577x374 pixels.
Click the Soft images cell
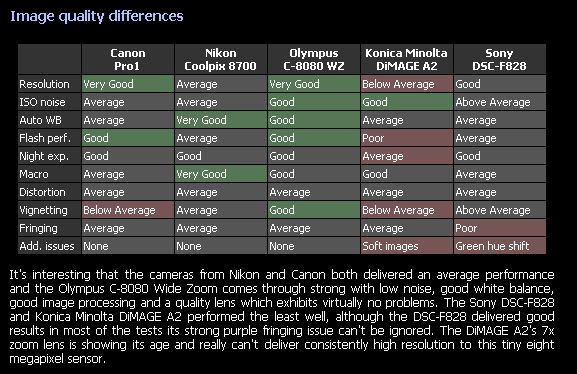(x=407, y=246)
